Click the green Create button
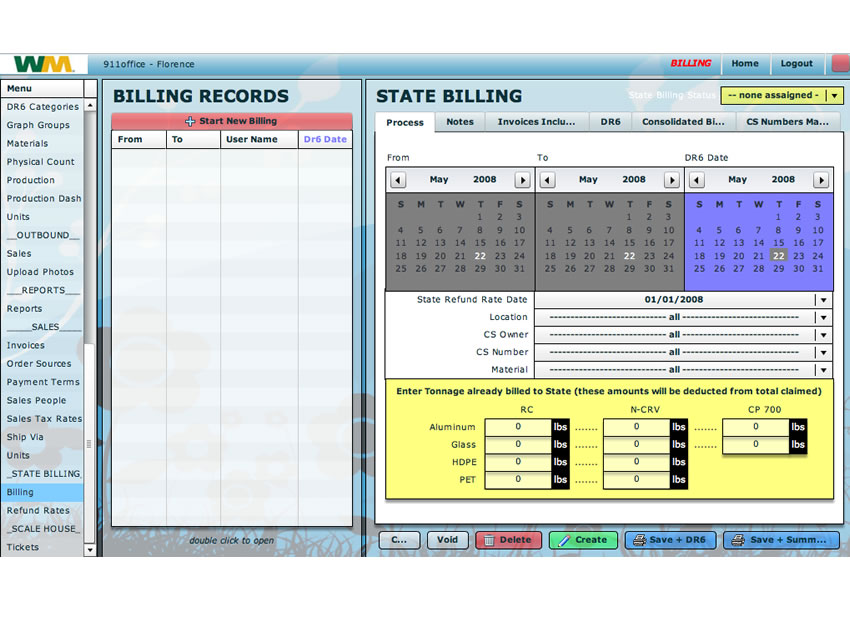This screenshot has width=850, height=617. [x=583, y=540]
